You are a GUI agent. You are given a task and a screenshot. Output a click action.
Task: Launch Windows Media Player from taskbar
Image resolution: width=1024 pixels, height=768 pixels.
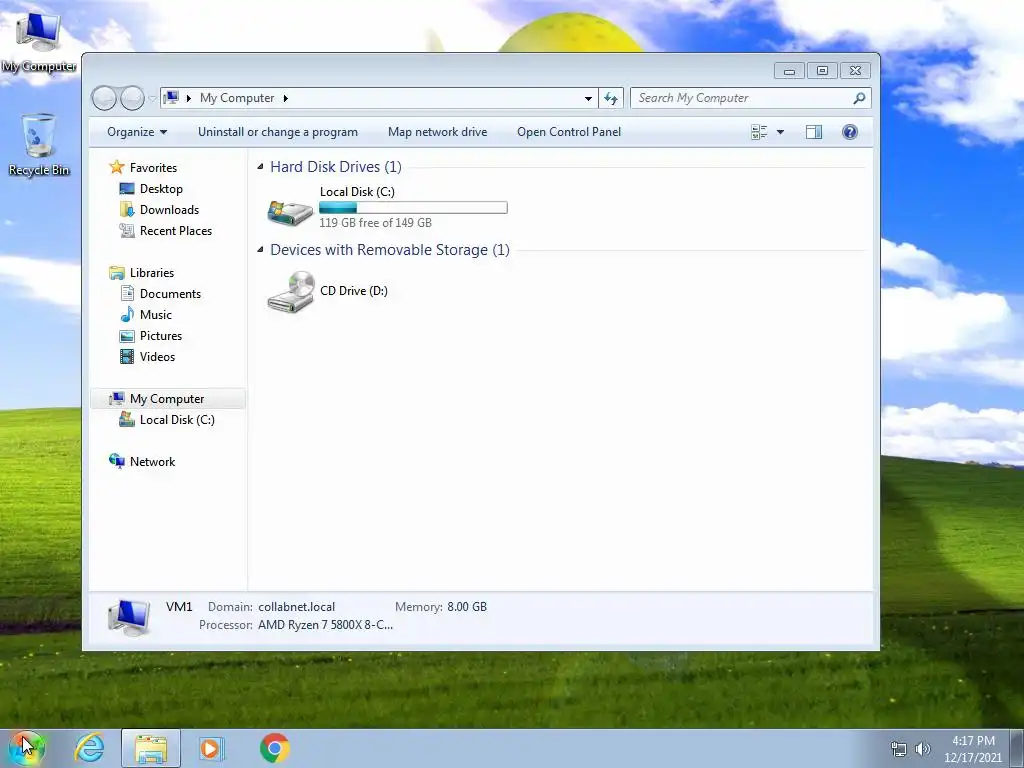(x=211, y=748)
